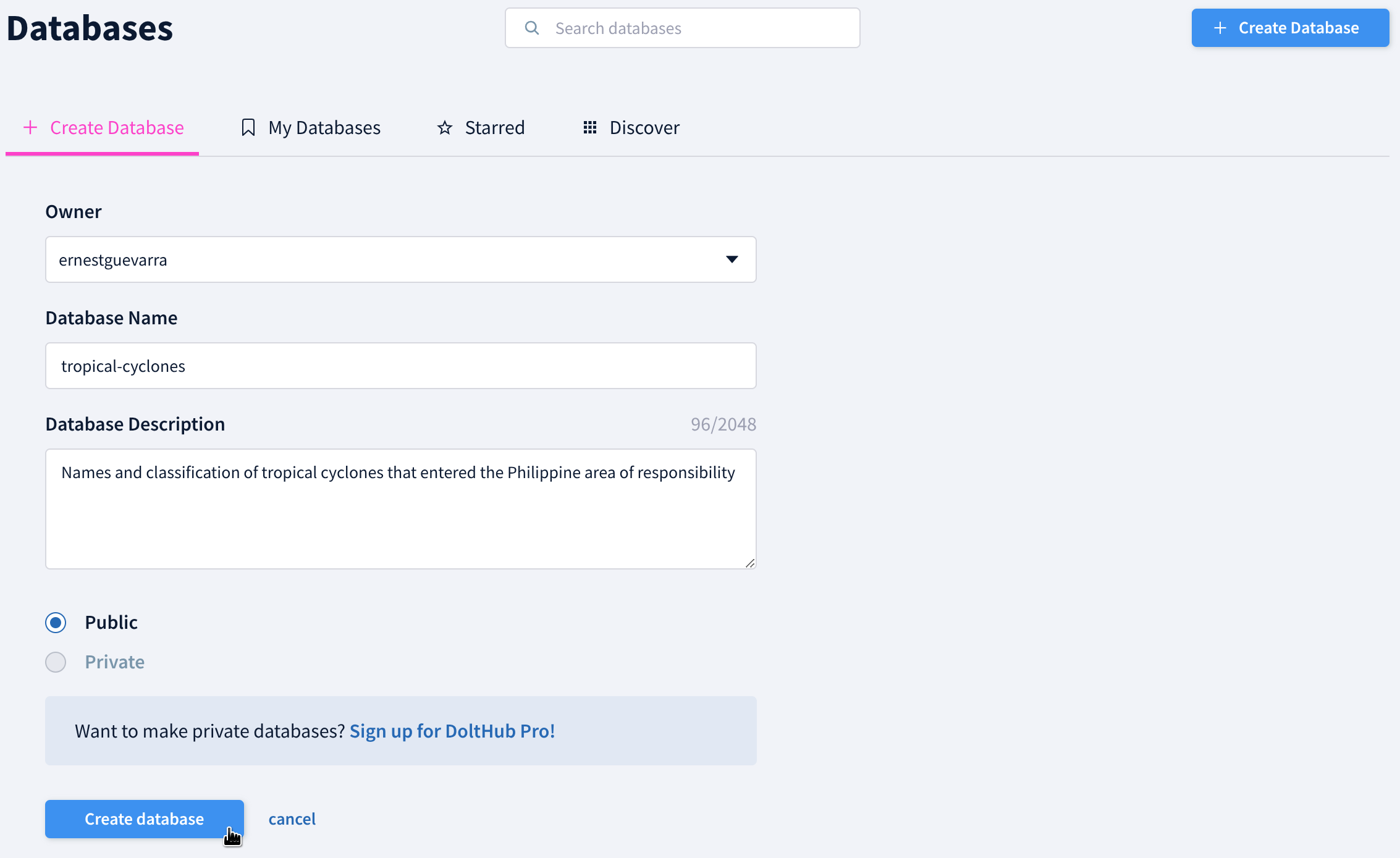Click the cancel link
Image resolution: width=1400 pixels, height=858 pixels.
292,818
